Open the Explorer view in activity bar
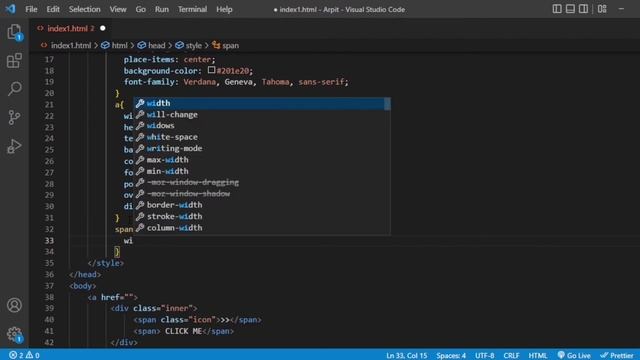This screenshot has height=360, width=640. (x=14, y=32)
